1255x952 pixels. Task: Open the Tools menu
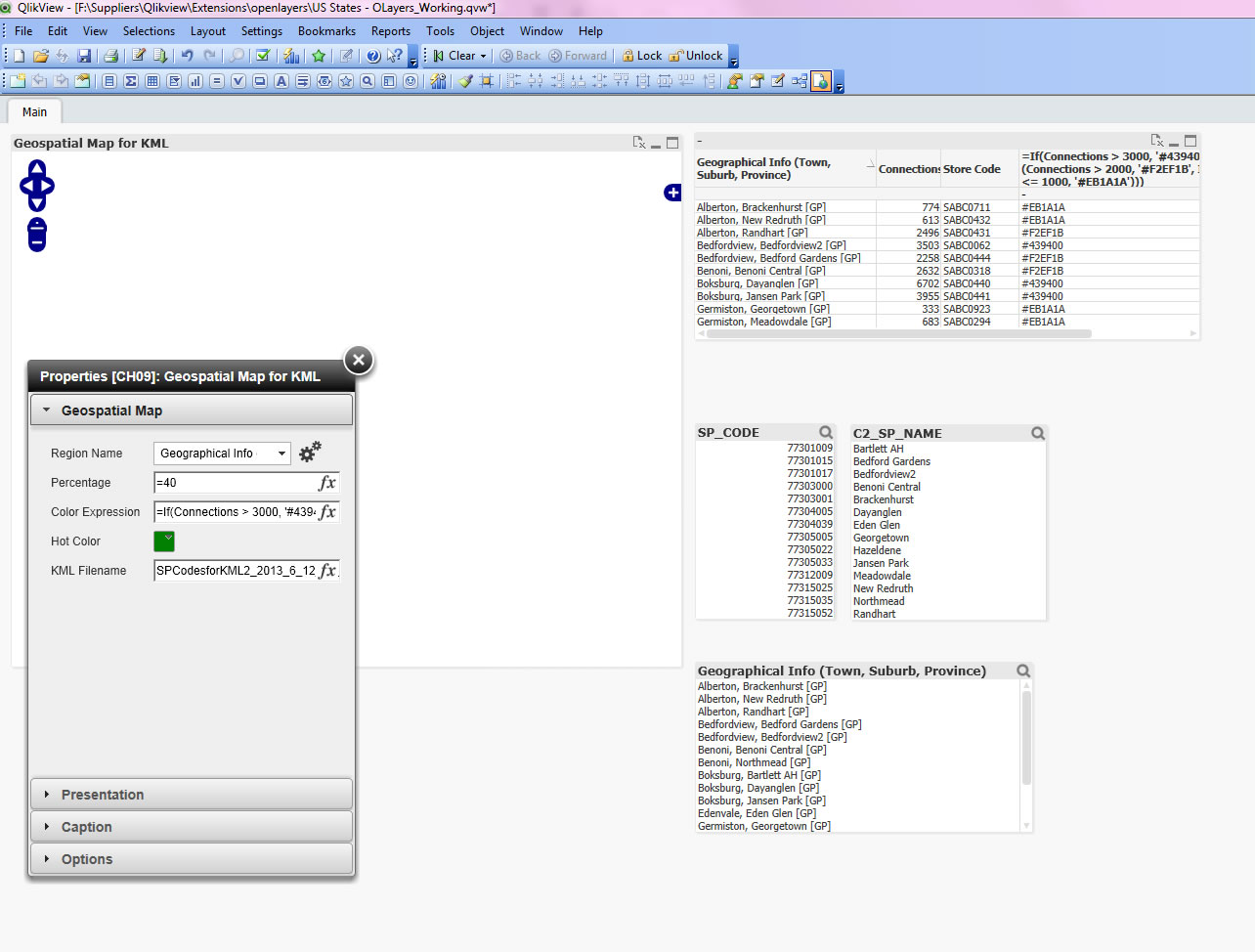click(441, 31)
